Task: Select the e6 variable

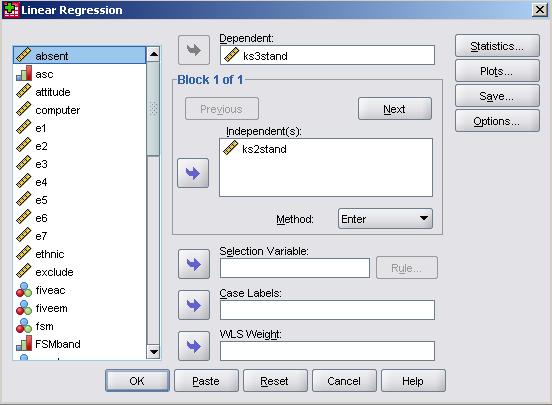Action: point(79,218)
